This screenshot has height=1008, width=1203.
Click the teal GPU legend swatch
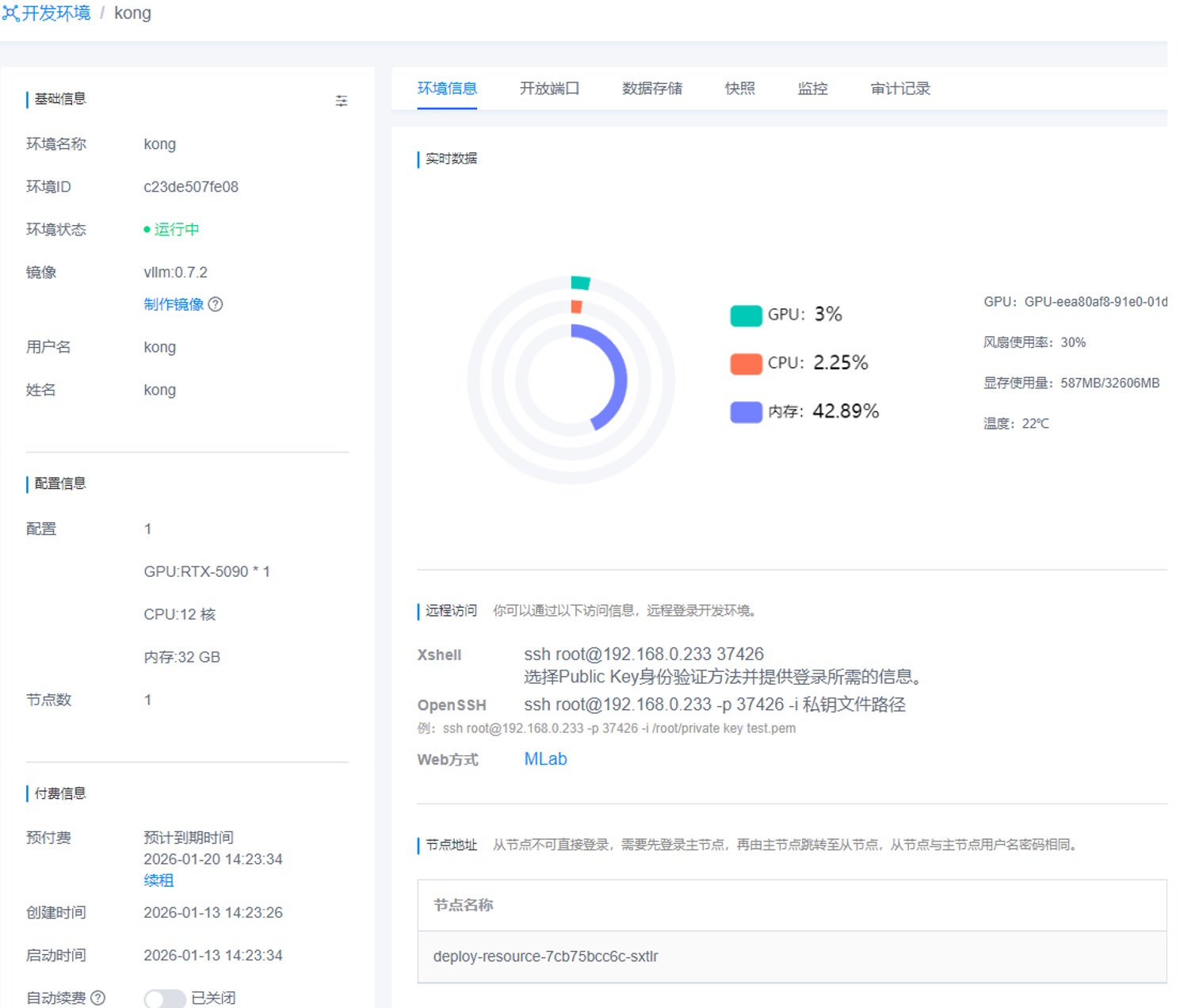(x=746, y=315)
